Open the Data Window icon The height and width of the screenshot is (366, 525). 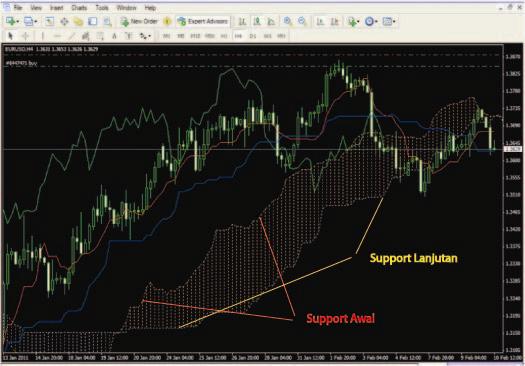64,22
